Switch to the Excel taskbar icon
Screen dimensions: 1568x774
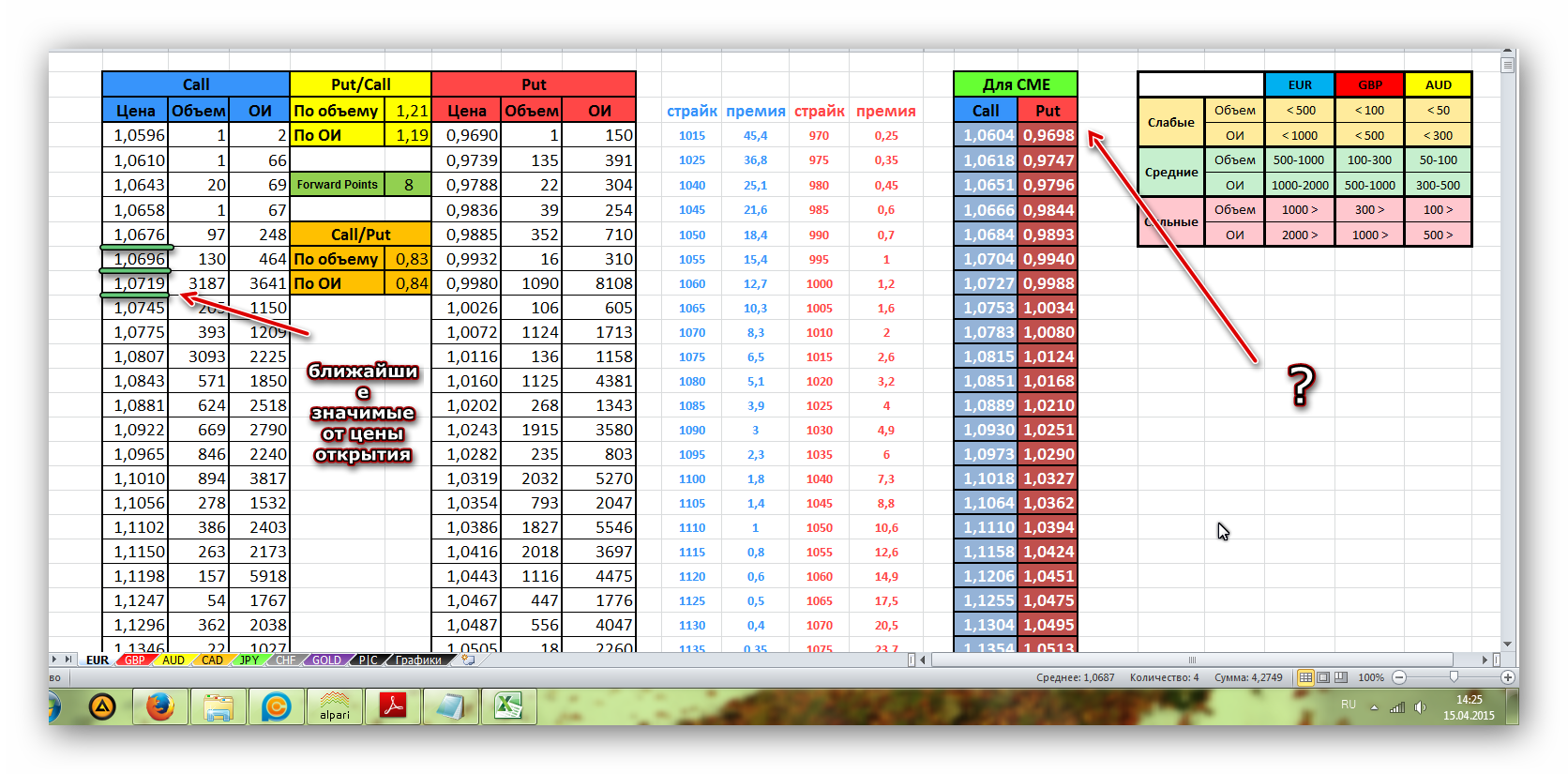509,706
